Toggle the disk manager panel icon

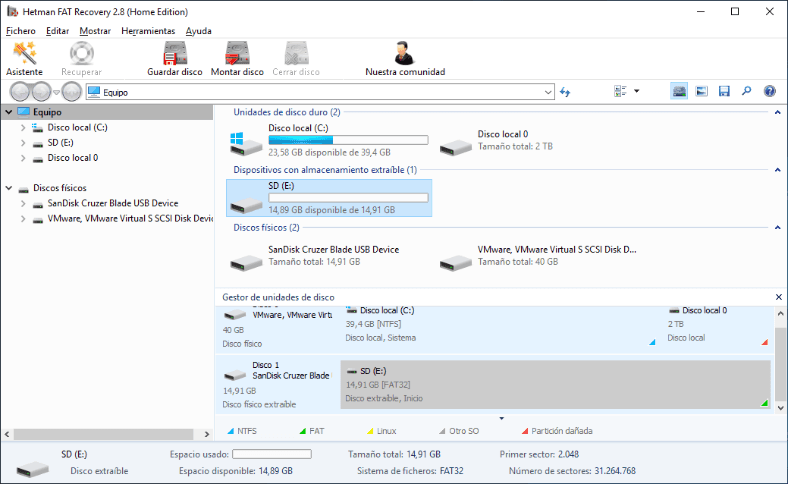679,91
